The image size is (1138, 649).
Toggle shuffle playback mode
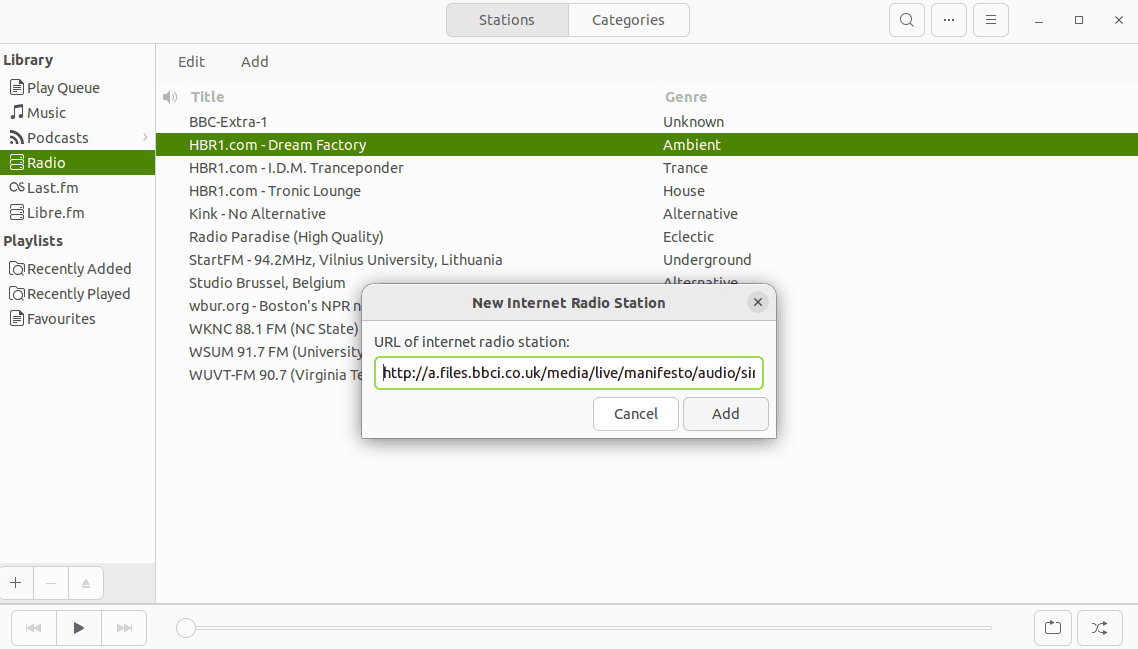tap(1100, 627)
